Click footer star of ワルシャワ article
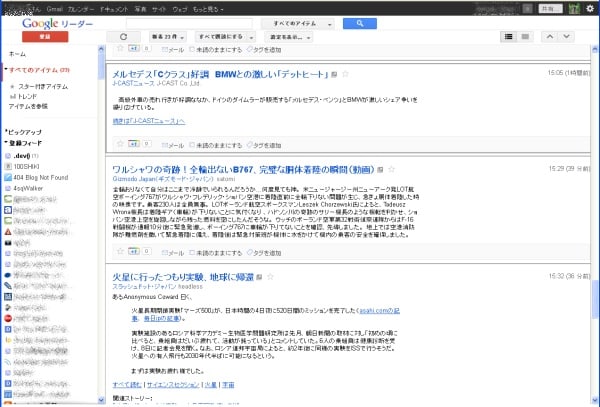This screenshot has height=407, width=600. click(x=120, y=251)
